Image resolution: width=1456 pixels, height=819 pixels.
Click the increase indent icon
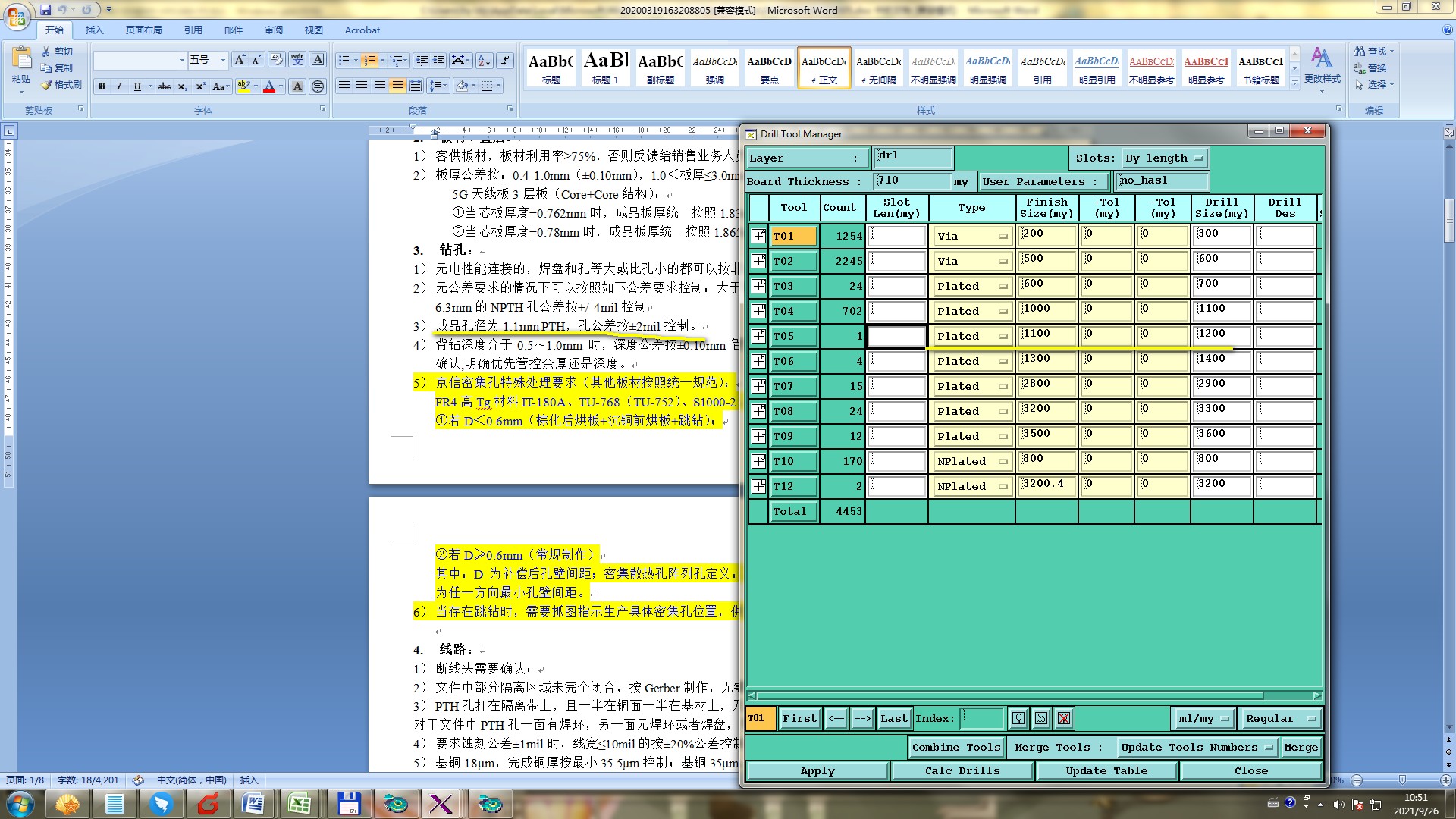coord(439,61)
